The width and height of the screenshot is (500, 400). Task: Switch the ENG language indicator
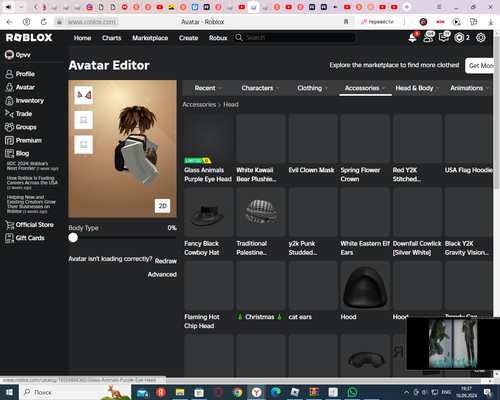pyautogui.click(x=446, y=392)
